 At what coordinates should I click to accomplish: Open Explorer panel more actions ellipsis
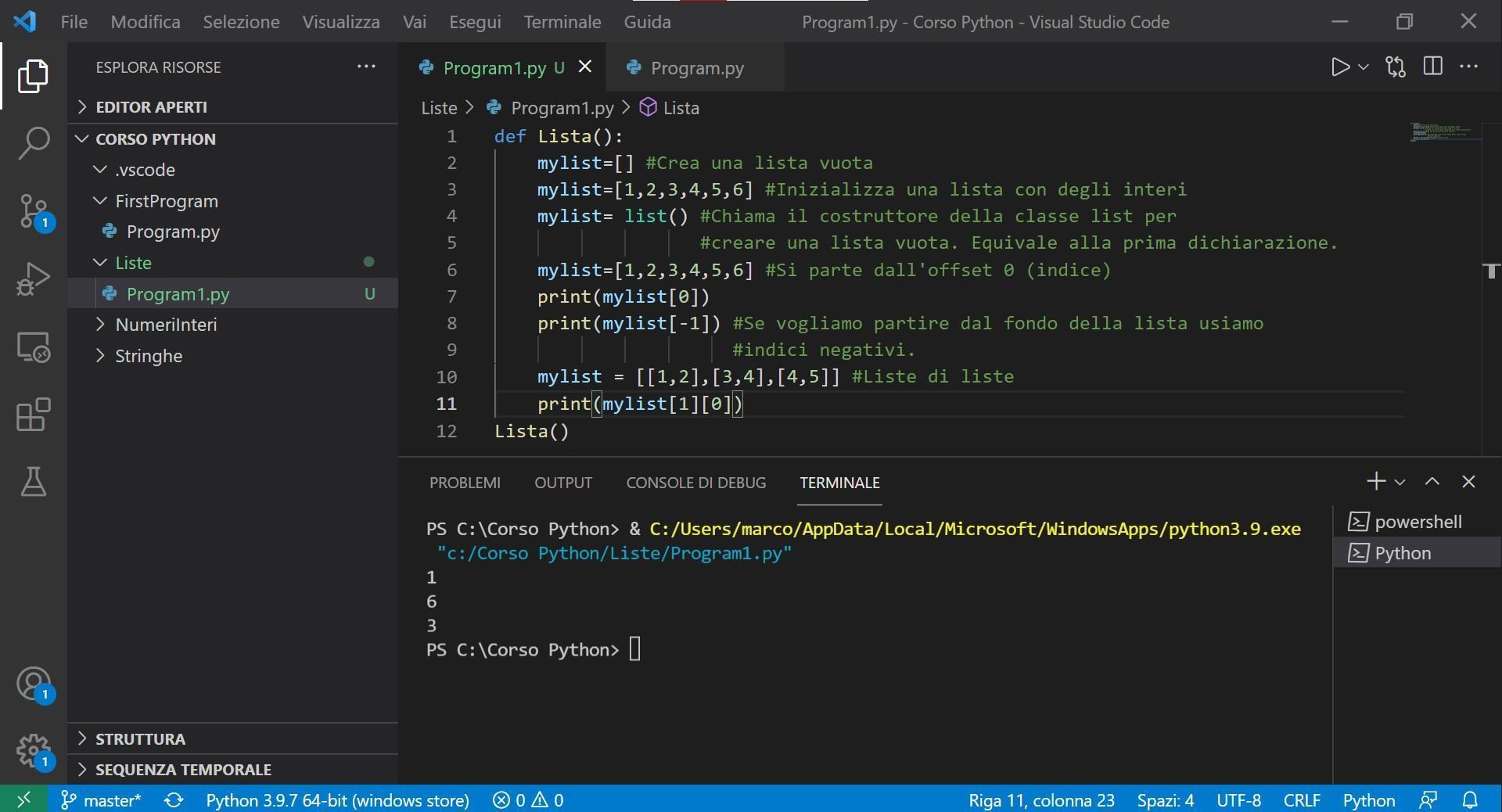[366, 66]
